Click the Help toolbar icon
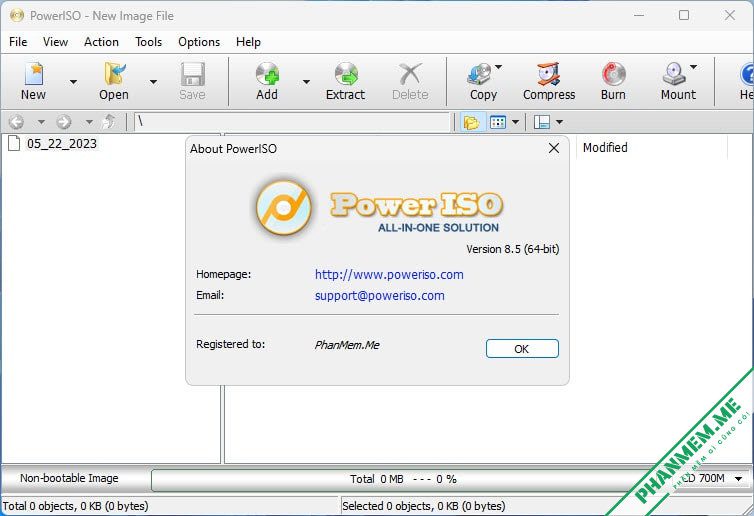Screen dimensions: 754x516 coord(747,75)
